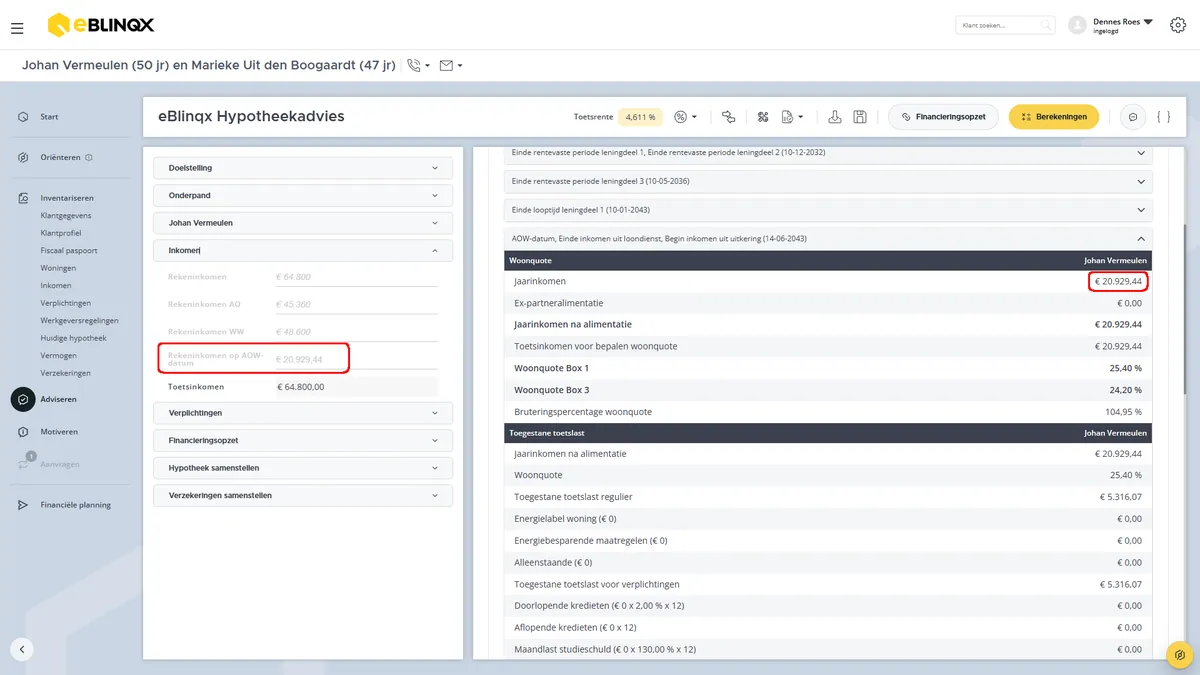Click the Toetsrente 4,611 % value
The height and width of the screenshot is (675, 1200).
pos(640,117)
